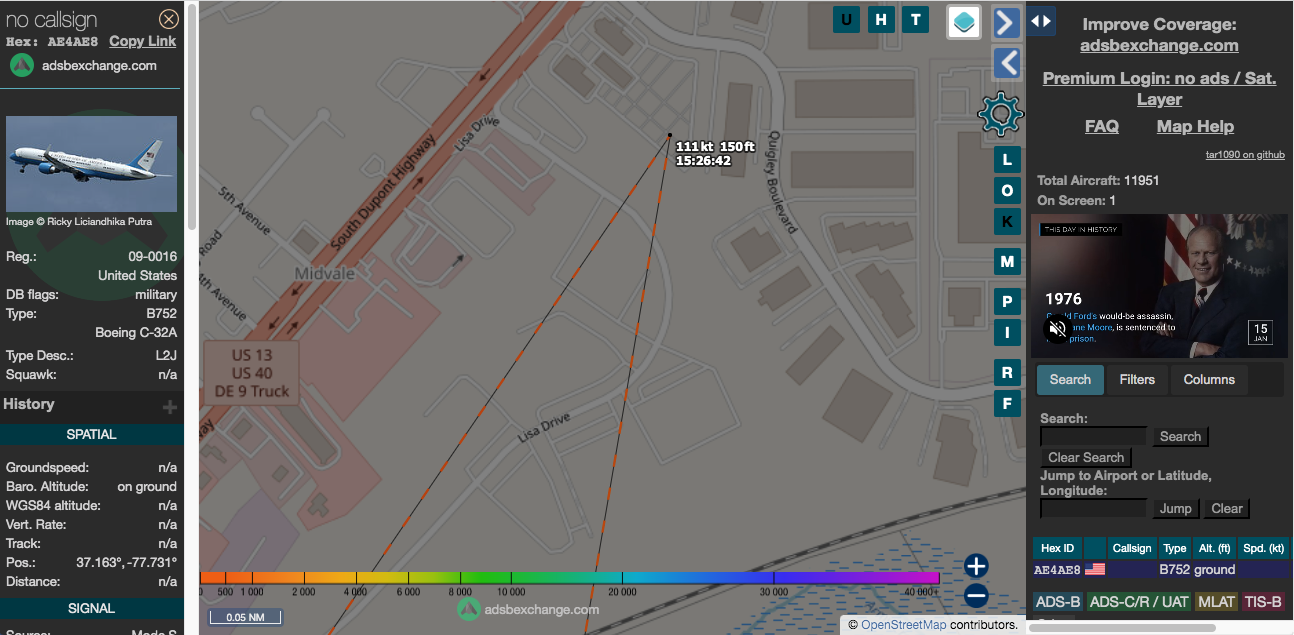Click the Reg. value 09-0016

pos(152,257)
